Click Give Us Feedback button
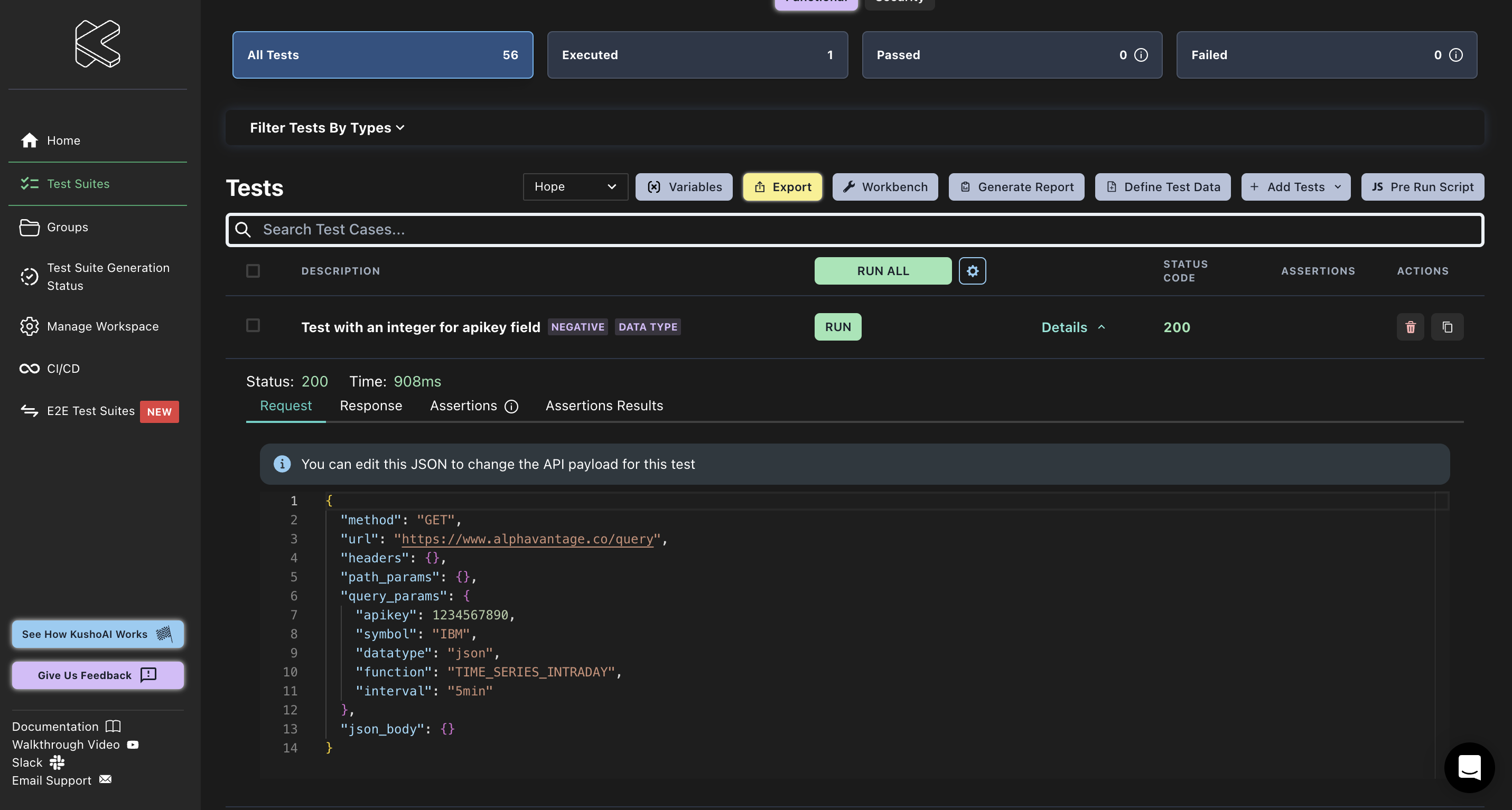The width and height of the screenshot is (1512, 810). (x=97, y=675)
